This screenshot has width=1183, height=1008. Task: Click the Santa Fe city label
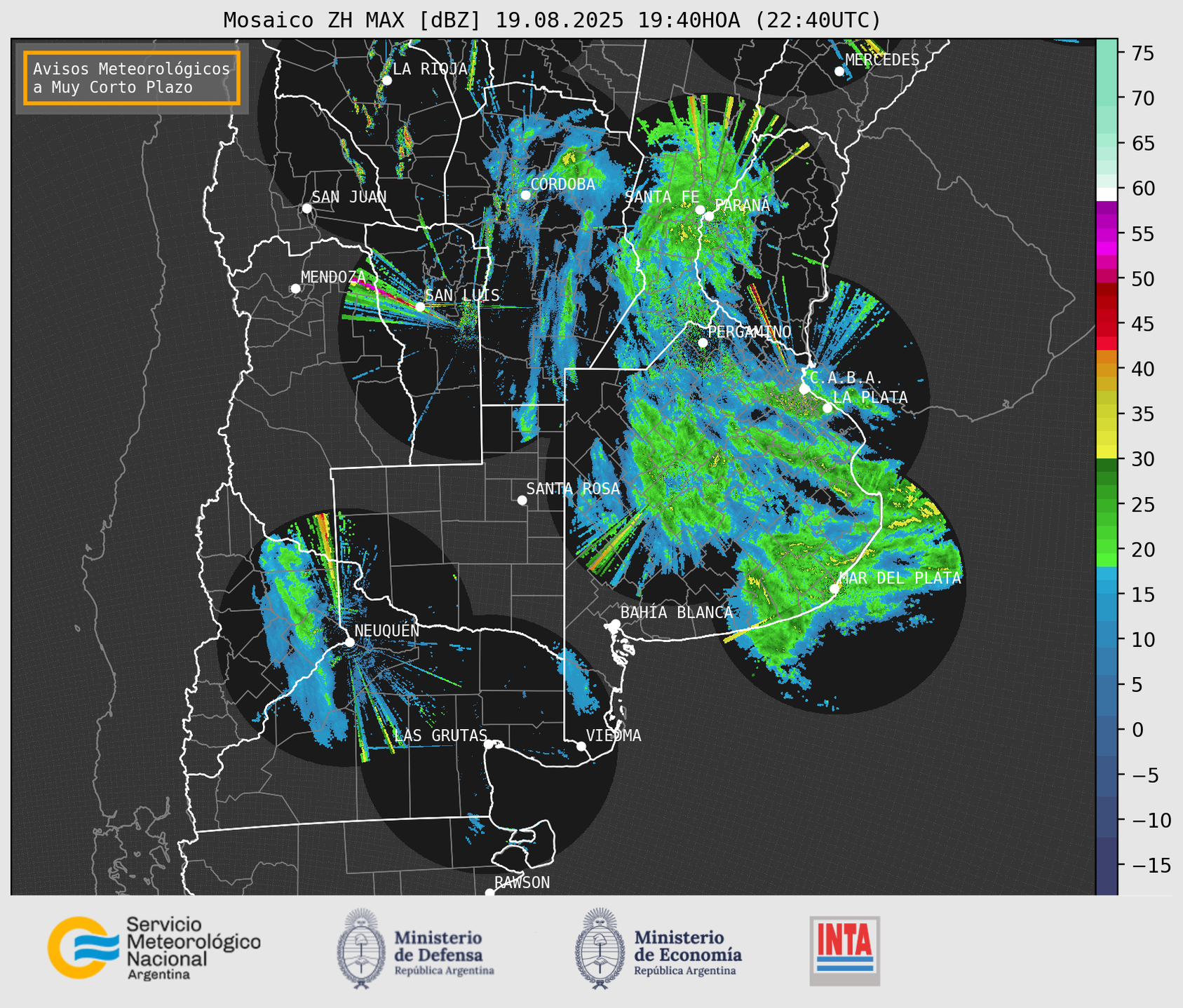662,197
